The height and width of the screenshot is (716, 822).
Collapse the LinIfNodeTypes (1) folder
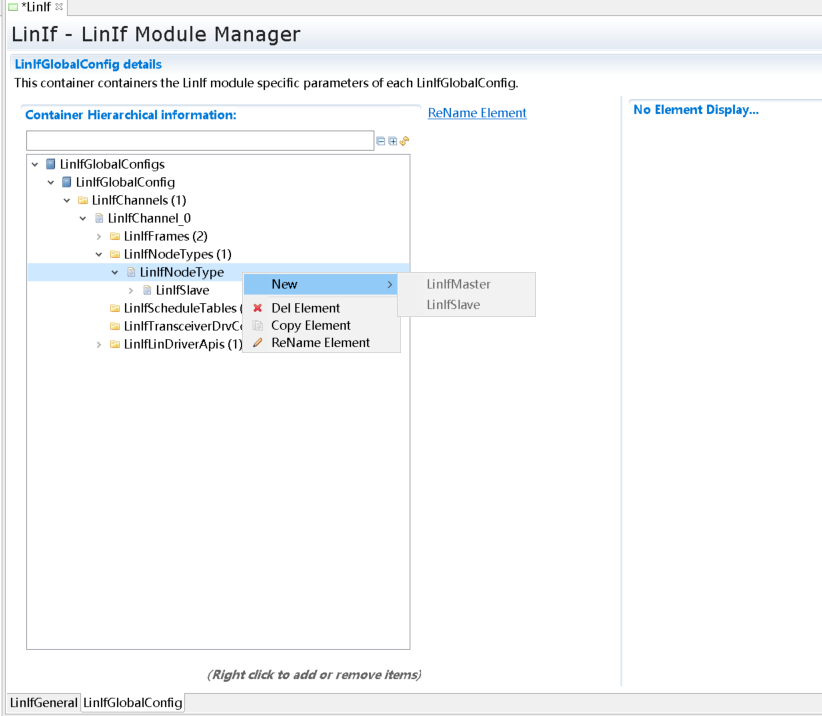pyautogui.click(x=99, y=254)
